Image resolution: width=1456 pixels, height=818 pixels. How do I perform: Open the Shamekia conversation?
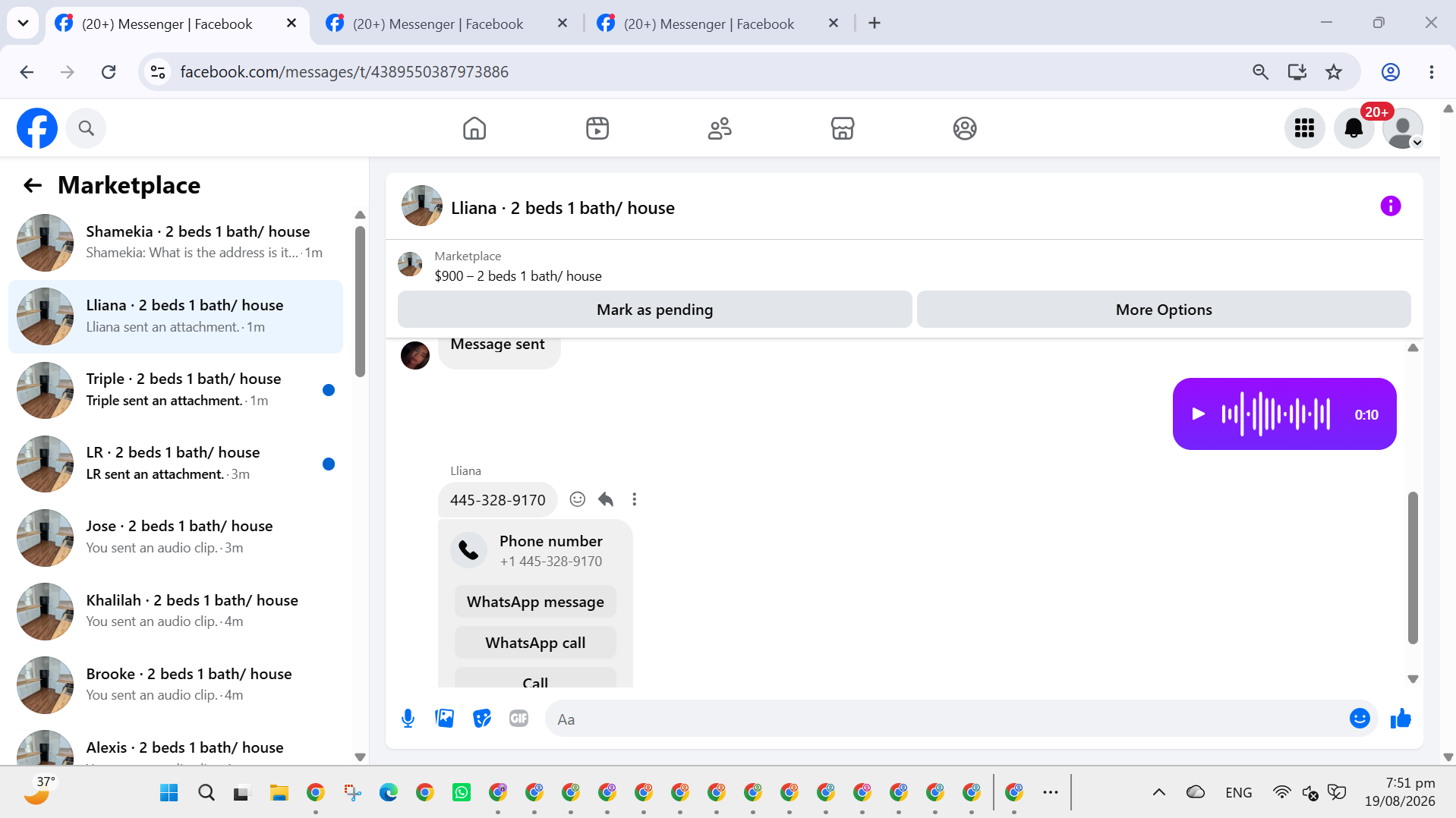tap(175, 243)
